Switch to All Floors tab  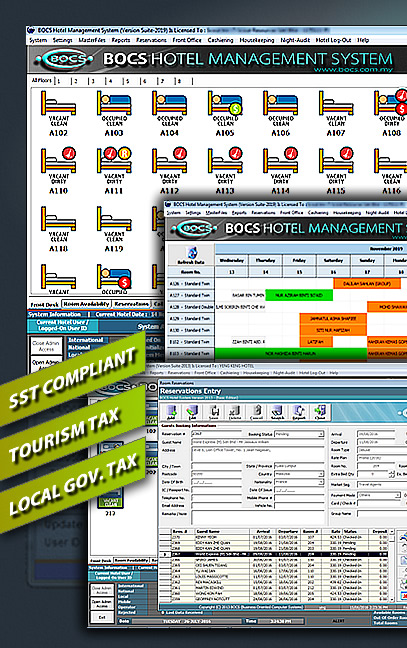[42, 81]
